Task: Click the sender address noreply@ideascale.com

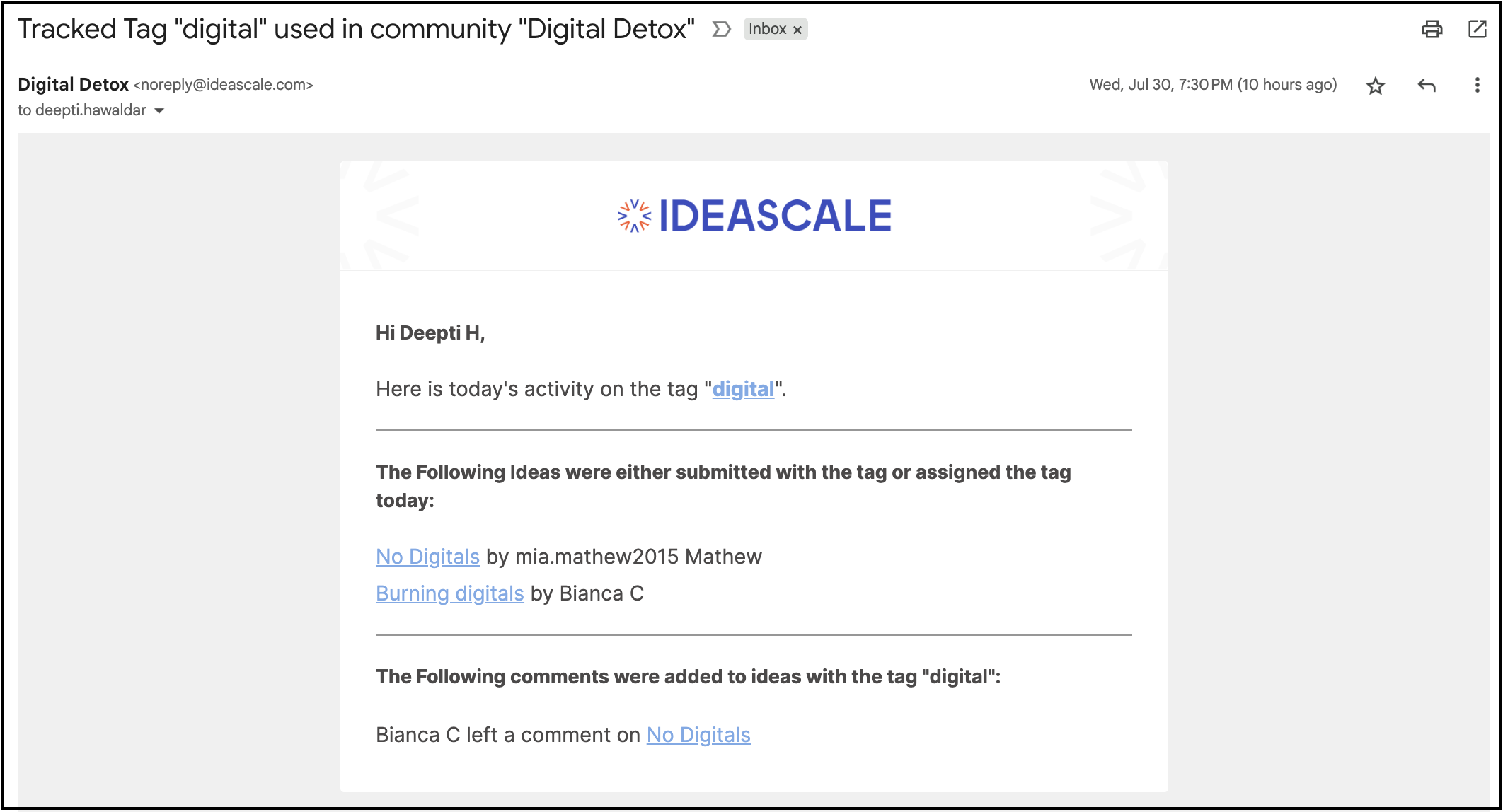Action: click(223, 85)
